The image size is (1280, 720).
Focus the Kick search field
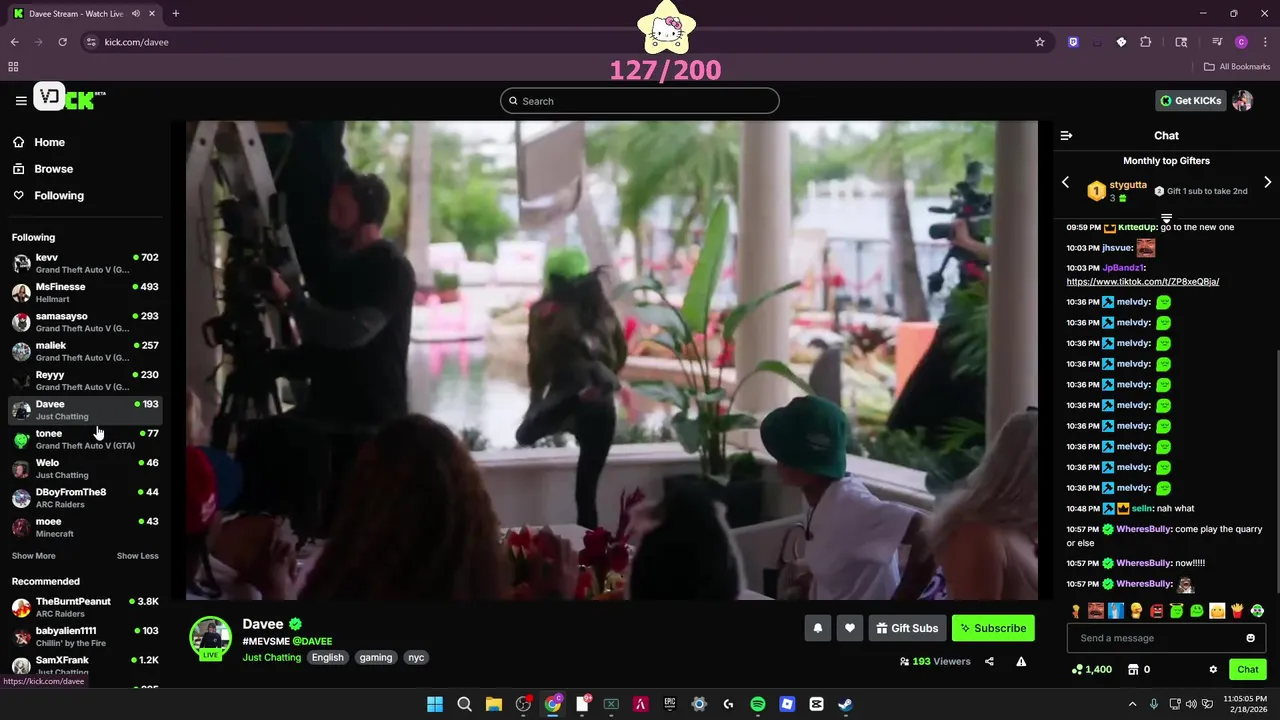[640, 101]
